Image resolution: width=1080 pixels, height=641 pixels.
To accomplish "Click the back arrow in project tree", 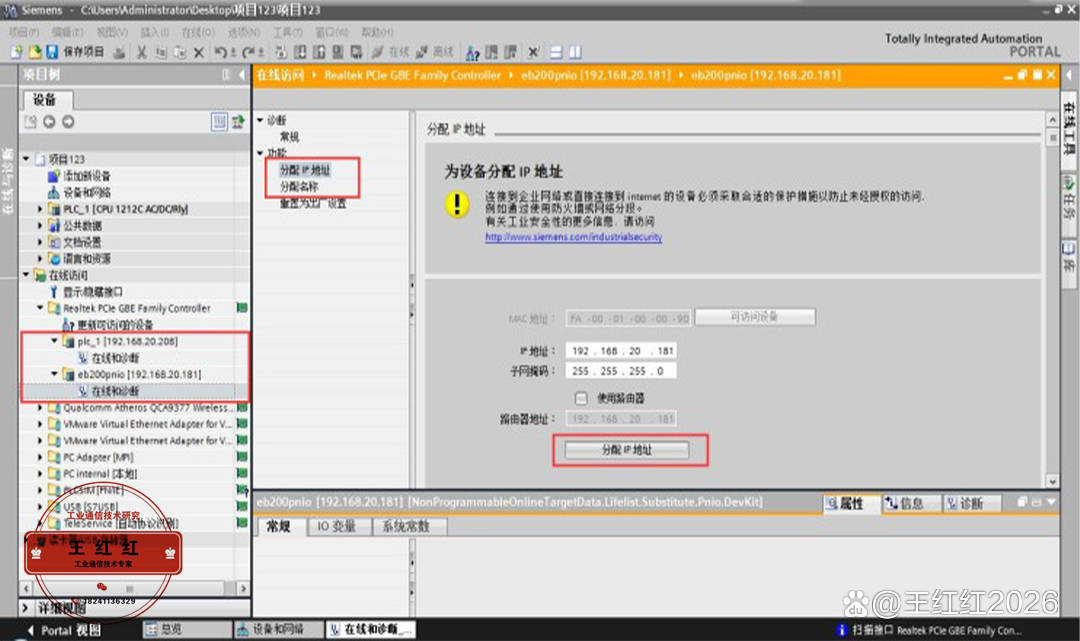I will tap(49, 122).
